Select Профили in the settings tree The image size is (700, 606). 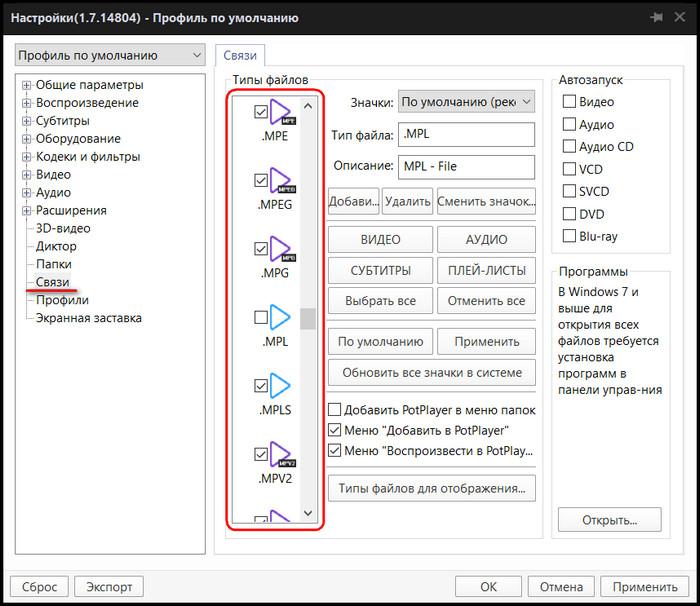click(62, 300)
